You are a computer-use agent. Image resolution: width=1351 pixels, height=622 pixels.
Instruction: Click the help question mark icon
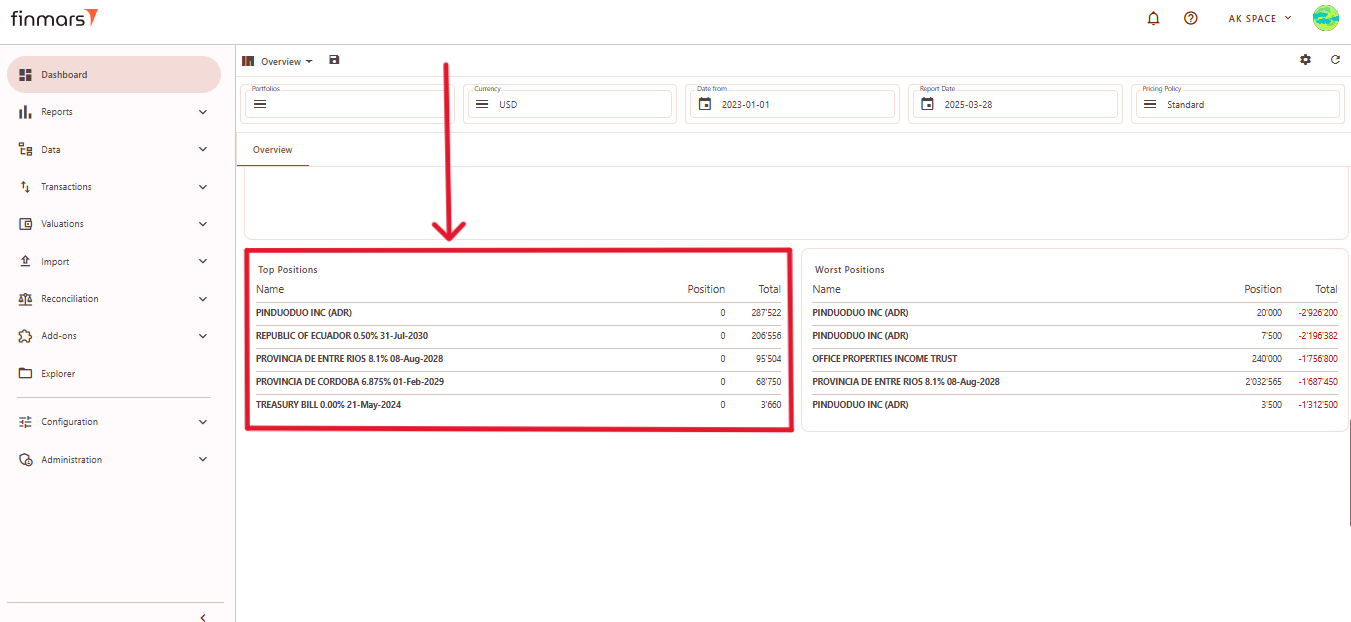pyautogui.click(x=1190, y=18)
